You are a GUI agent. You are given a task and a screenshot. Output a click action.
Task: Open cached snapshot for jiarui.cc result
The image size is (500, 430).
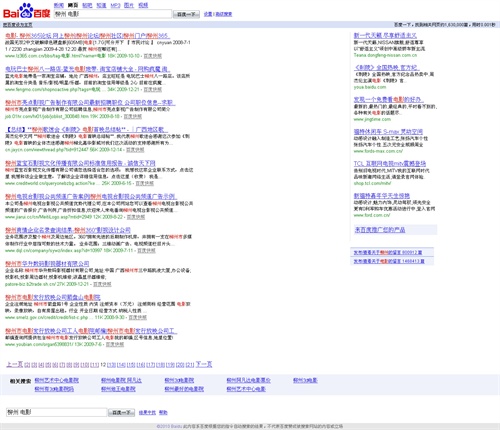pos(136,217)
